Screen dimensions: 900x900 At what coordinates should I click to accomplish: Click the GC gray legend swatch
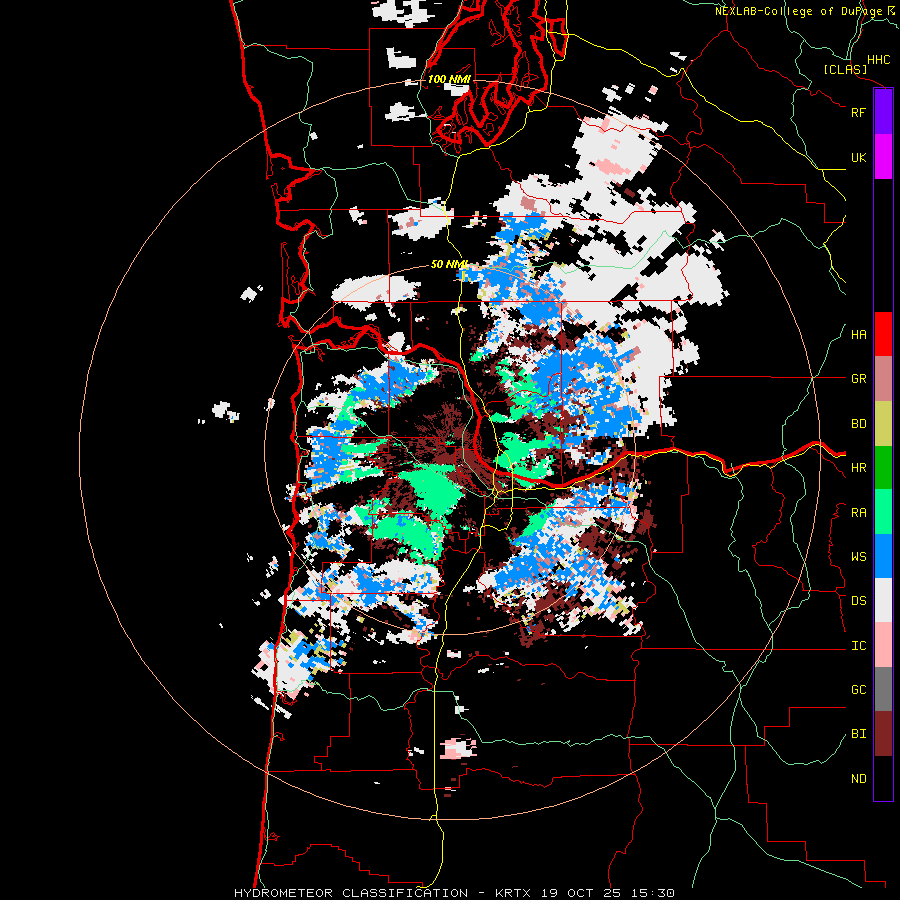[x=883, y=689]
